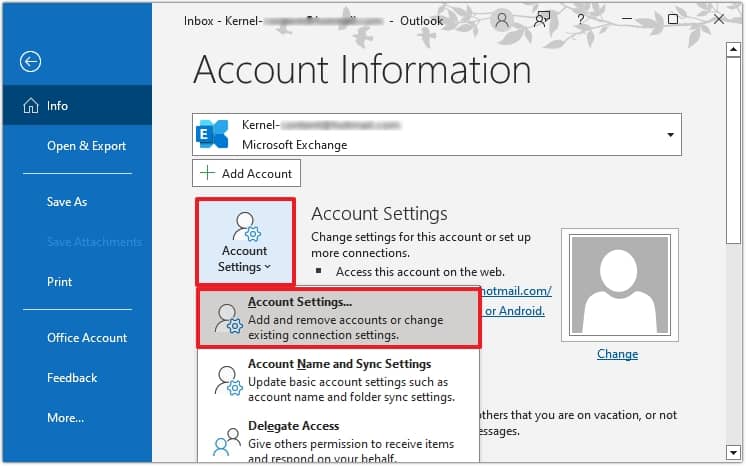Click the vertical scrollbar thumb

click(733, 151)
